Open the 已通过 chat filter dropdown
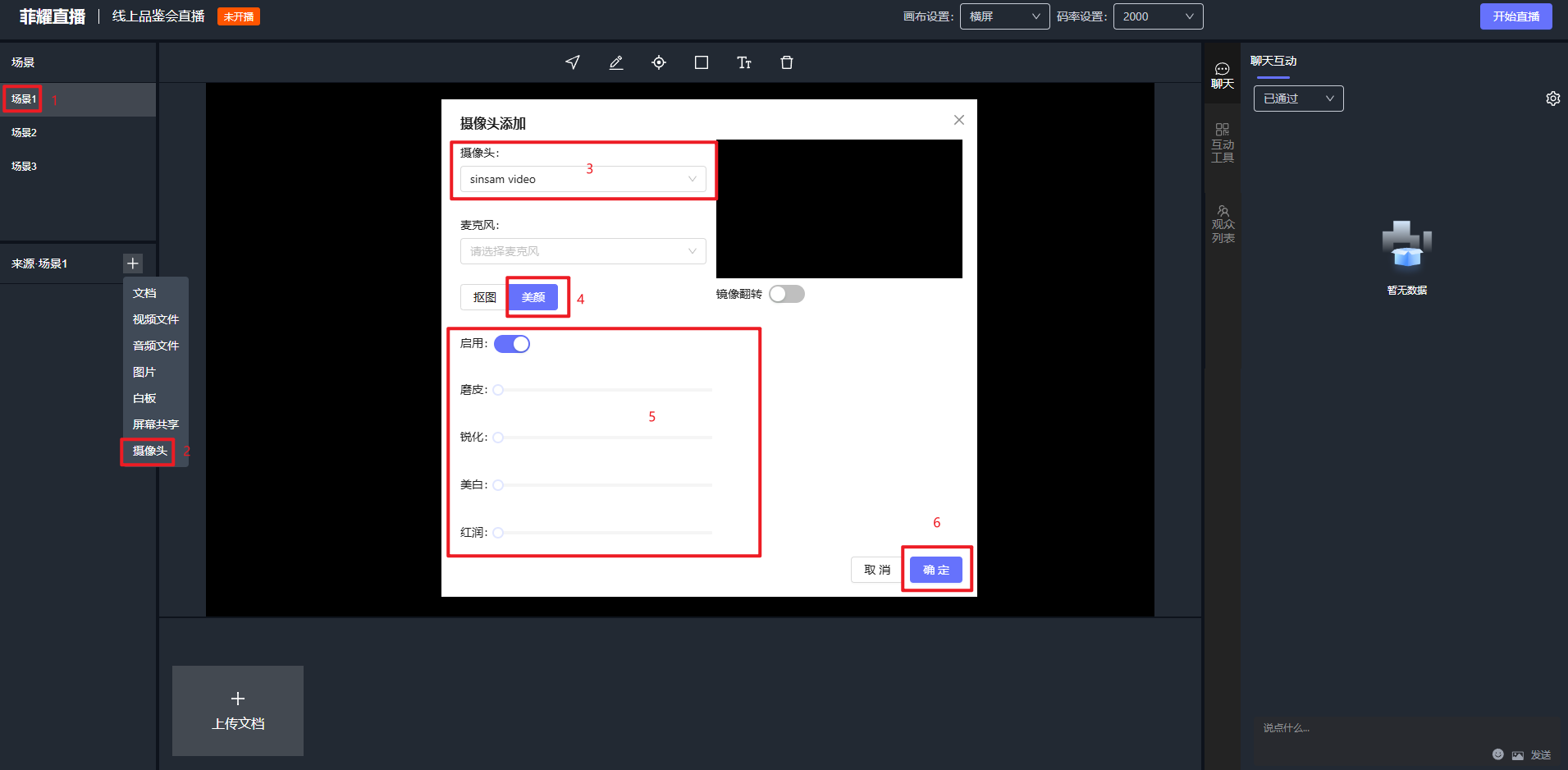This screenshot has width=1568, height=770. click(x=1298, y=99)
